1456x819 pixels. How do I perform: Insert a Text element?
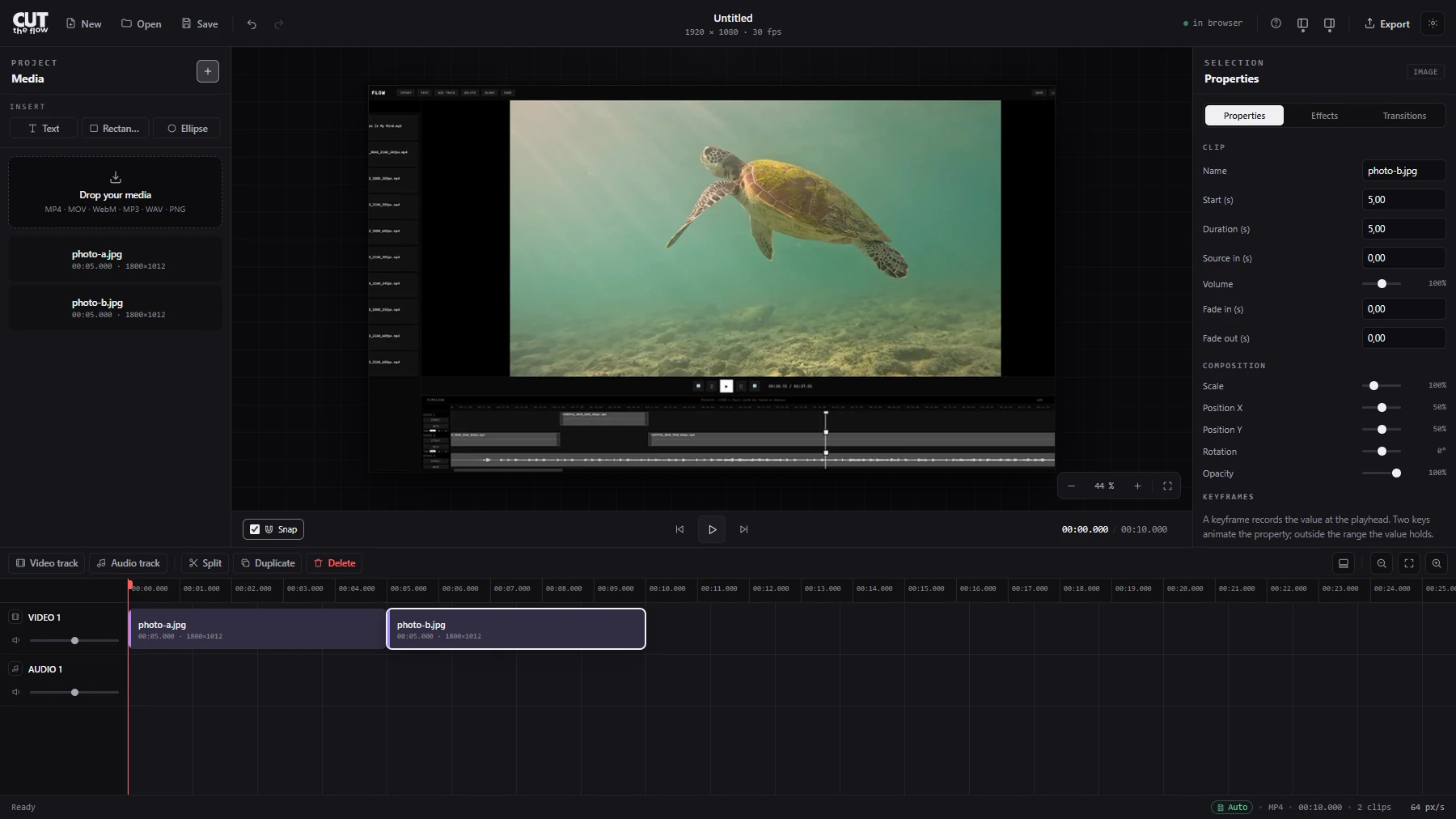44,128
